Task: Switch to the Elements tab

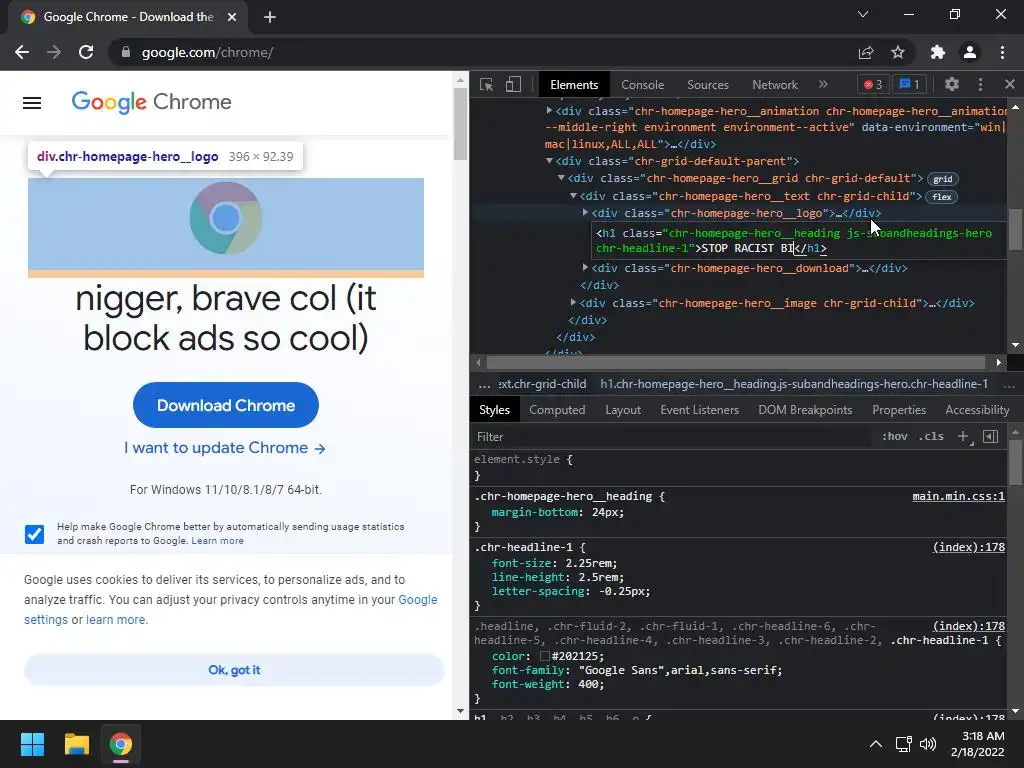Action: [574, 85]
